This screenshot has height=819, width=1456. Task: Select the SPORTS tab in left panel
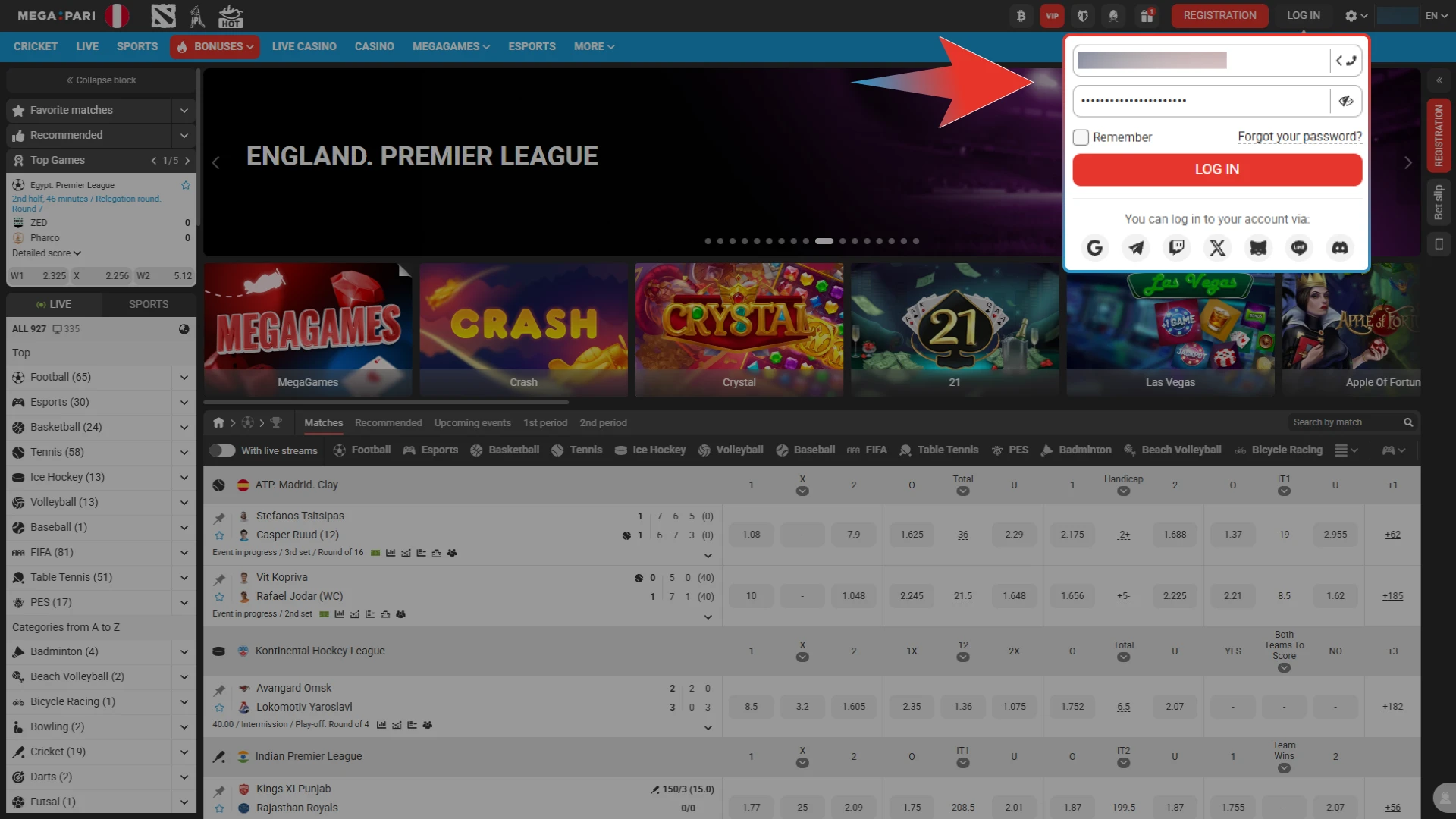(149, 304)
